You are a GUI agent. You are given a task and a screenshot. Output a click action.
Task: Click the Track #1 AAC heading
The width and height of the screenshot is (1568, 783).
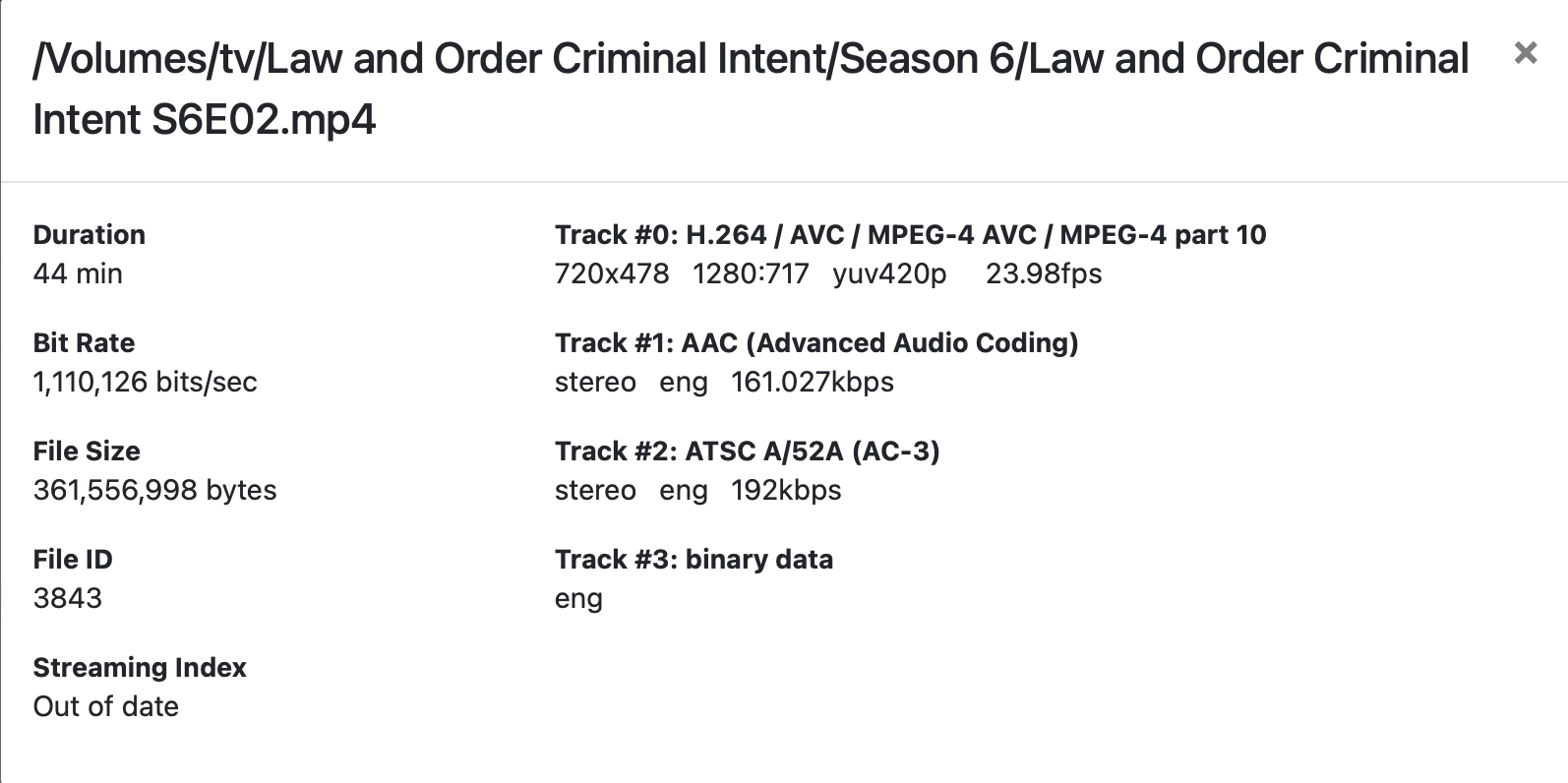tap(816, 343)
